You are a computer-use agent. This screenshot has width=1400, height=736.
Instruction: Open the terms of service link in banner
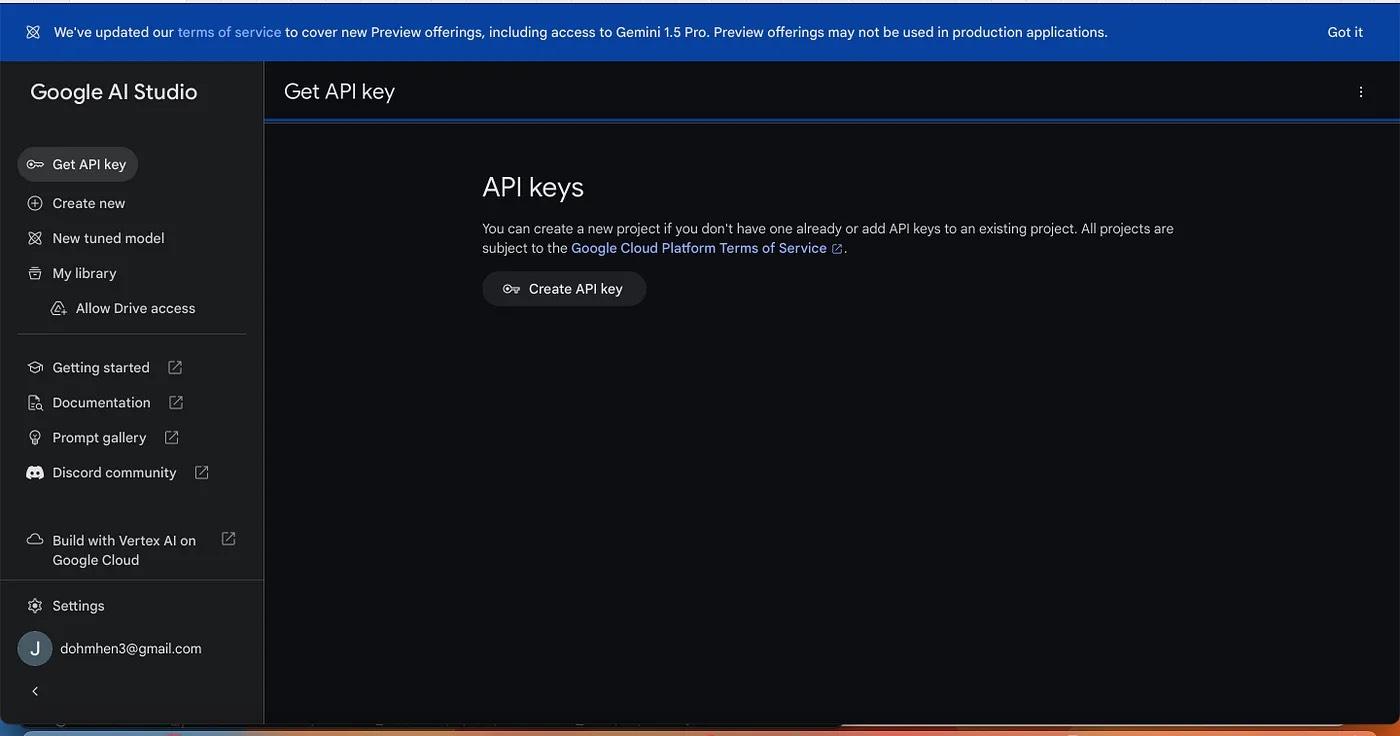click(229, 32)
